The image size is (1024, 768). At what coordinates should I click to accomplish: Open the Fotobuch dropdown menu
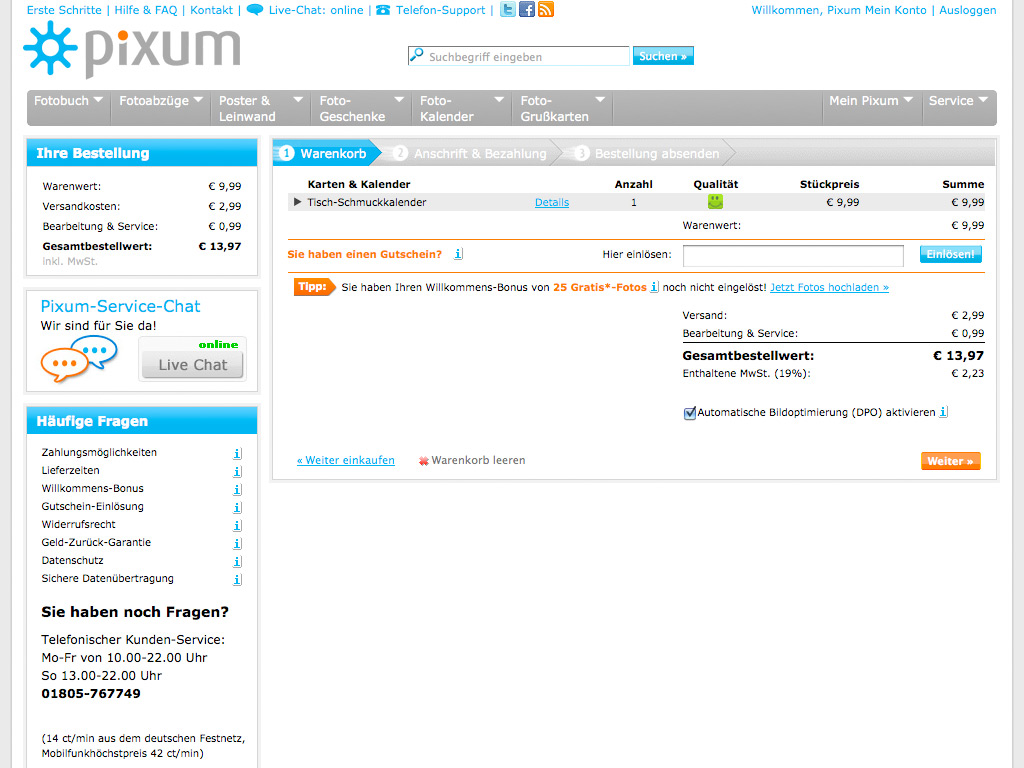[69, 101]
